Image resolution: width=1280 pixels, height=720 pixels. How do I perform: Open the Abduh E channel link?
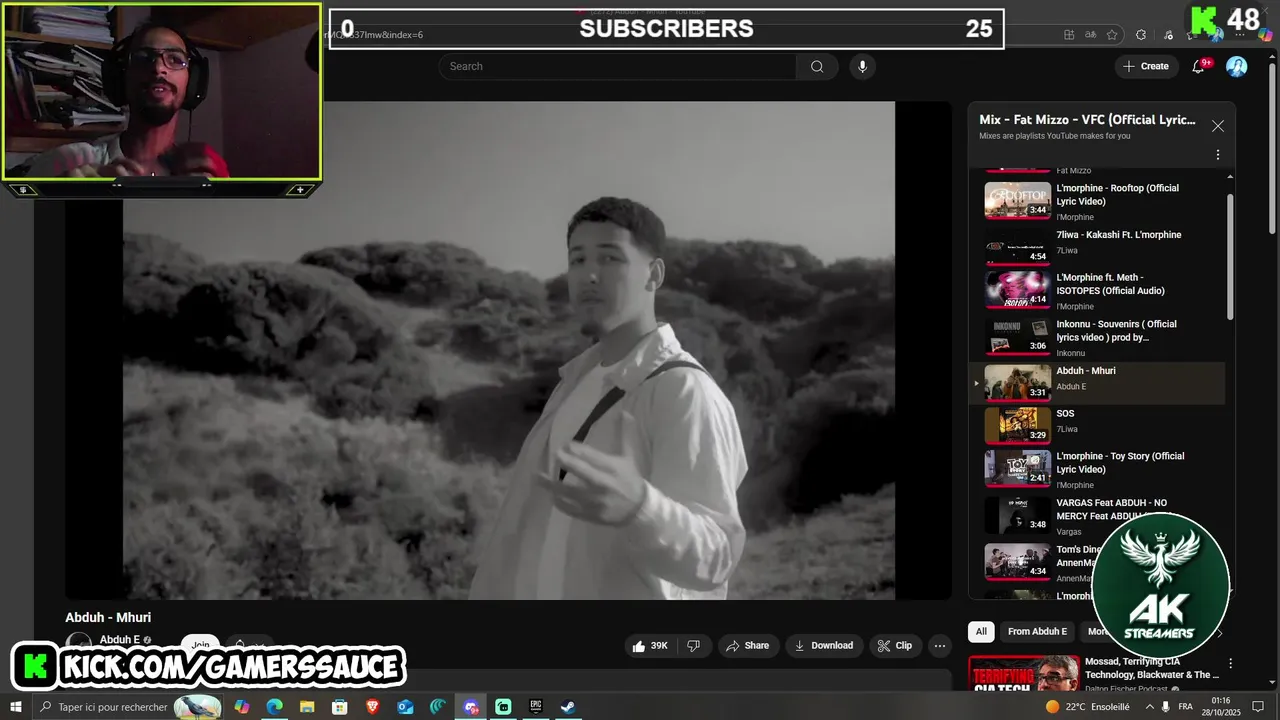pyautogui.click(x=119, y=640)
